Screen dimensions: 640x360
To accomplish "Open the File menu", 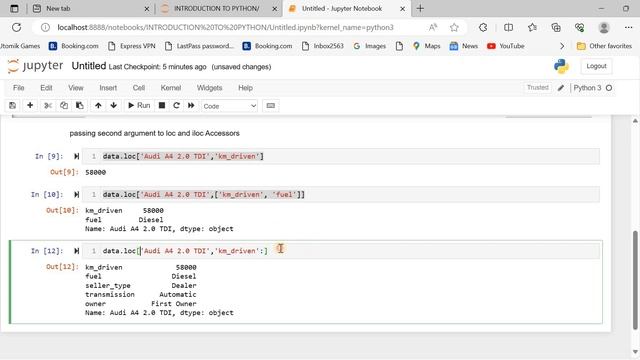I will click(x=19, y=88).
